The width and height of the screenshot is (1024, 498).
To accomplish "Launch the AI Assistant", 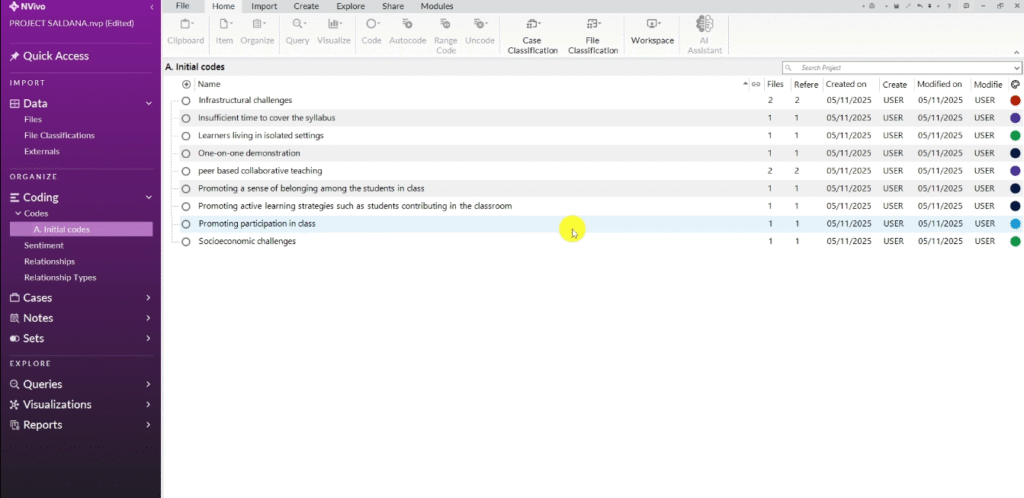I will (x=704, y=24).
